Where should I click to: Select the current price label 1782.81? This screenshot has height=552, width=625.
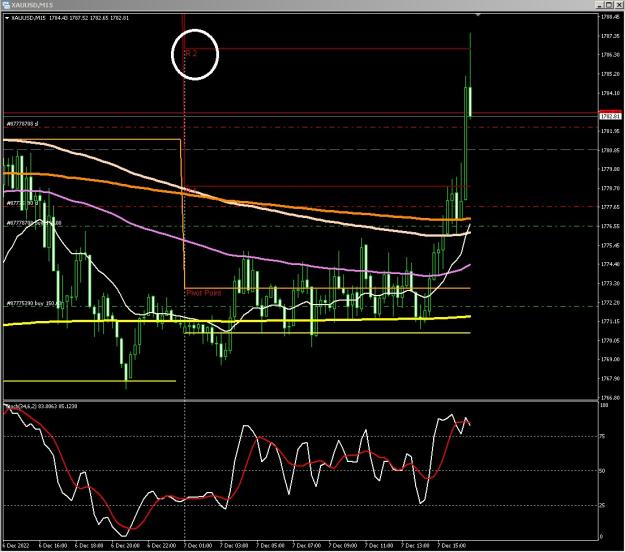click(x=610, y=116)
